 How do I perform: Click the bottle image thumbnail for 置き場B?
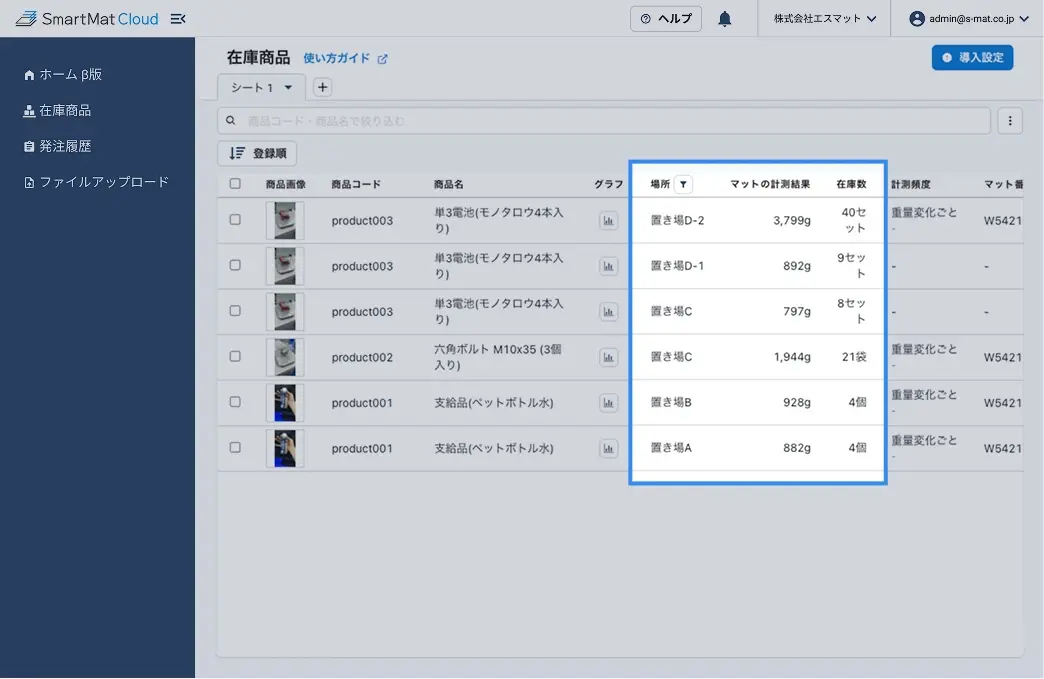(285, 403)
